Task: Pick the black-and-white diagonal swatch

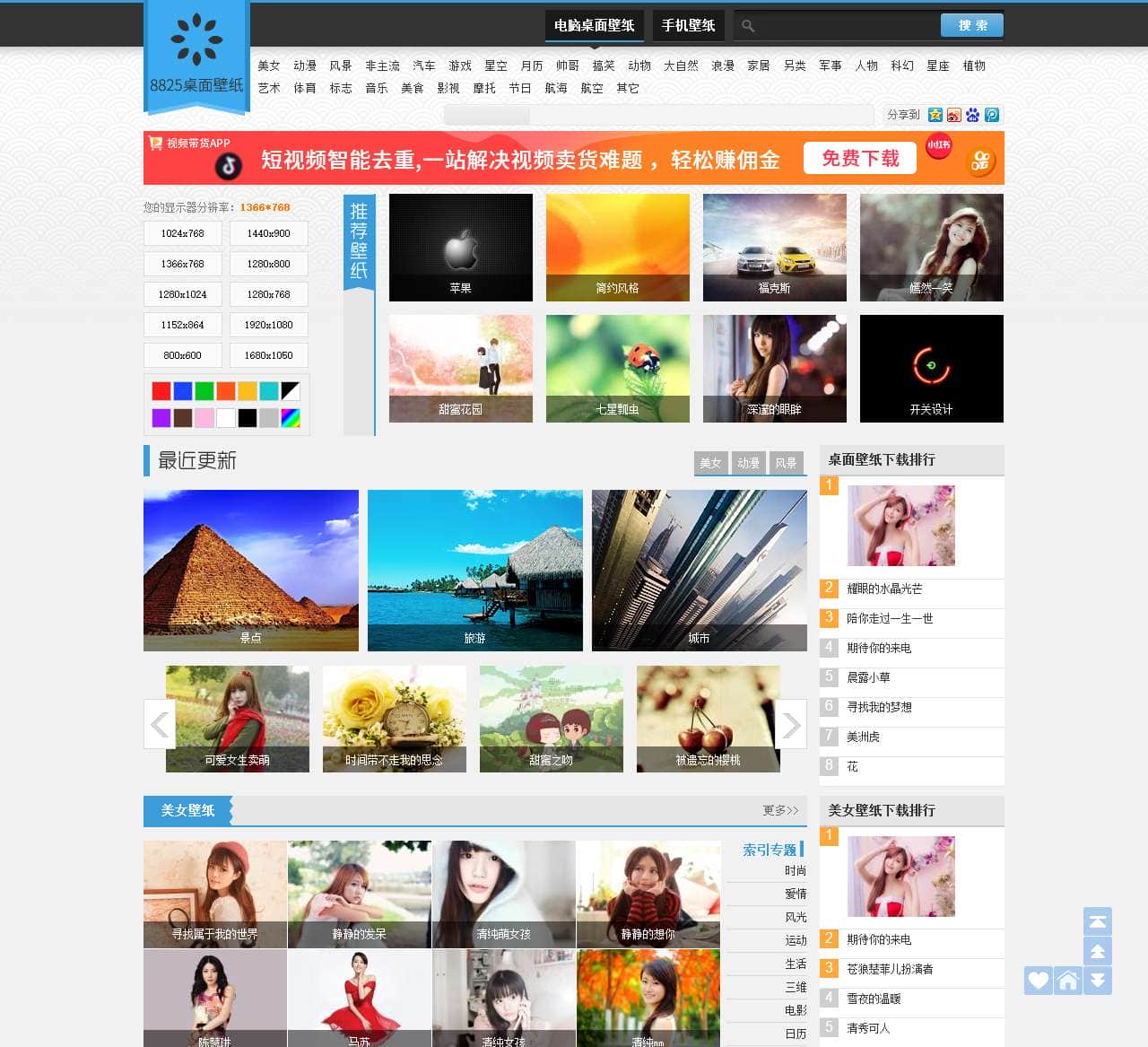Action: click(x=291, y=391)
